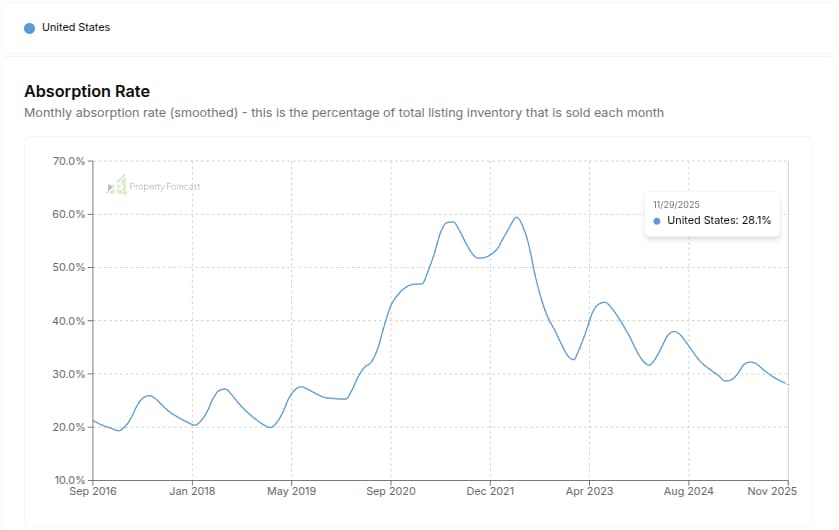839x530 pixels.
Task: Click the tooltip date 11/29/2025
Action: click(x=678, y=204)
